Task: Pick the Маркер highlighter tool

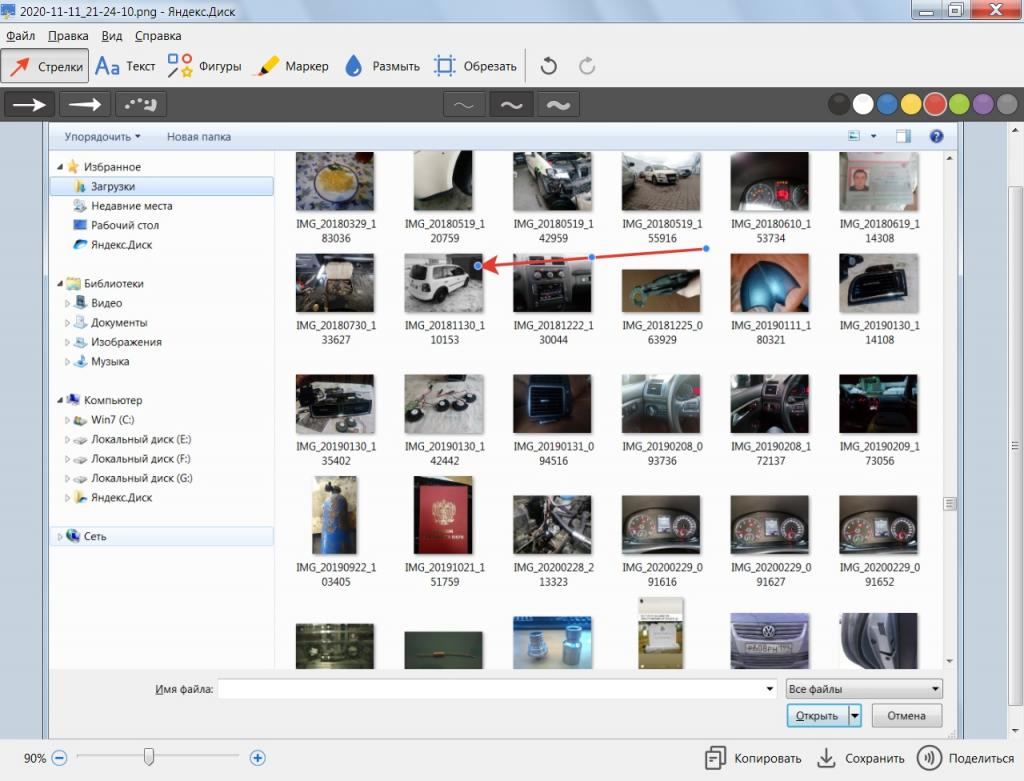Action: 293,66
